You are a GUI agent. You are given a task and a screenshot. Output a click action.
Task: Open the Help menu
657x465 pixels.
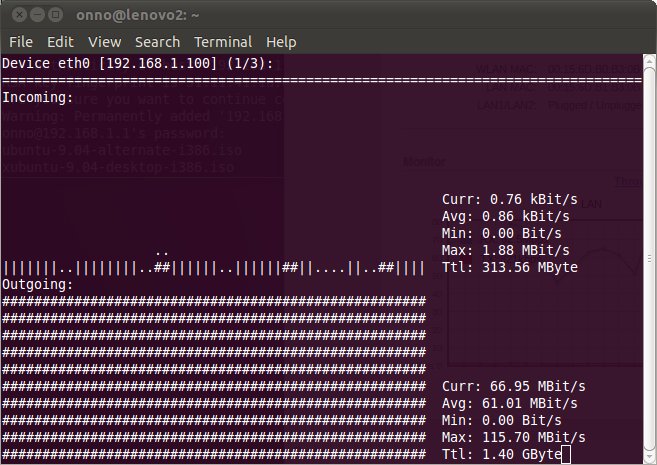pos(281,42)
